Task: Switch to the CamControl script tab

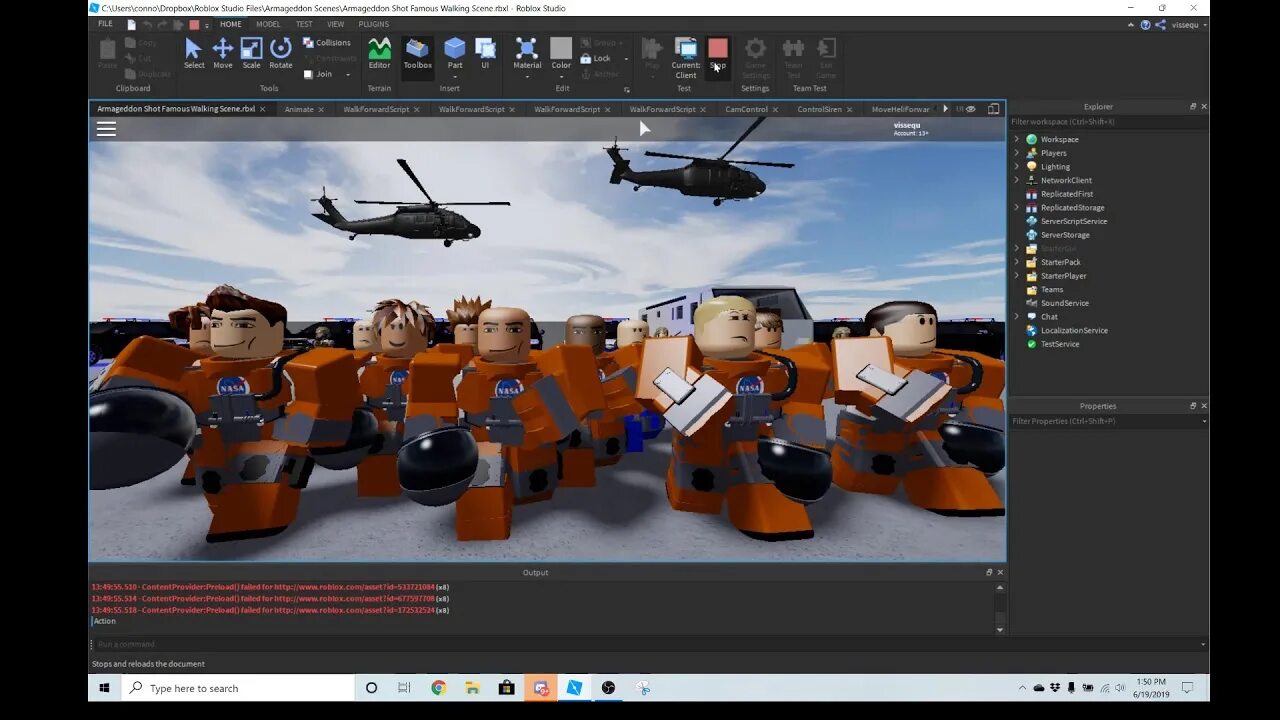Action: click(x=747, y=109)
